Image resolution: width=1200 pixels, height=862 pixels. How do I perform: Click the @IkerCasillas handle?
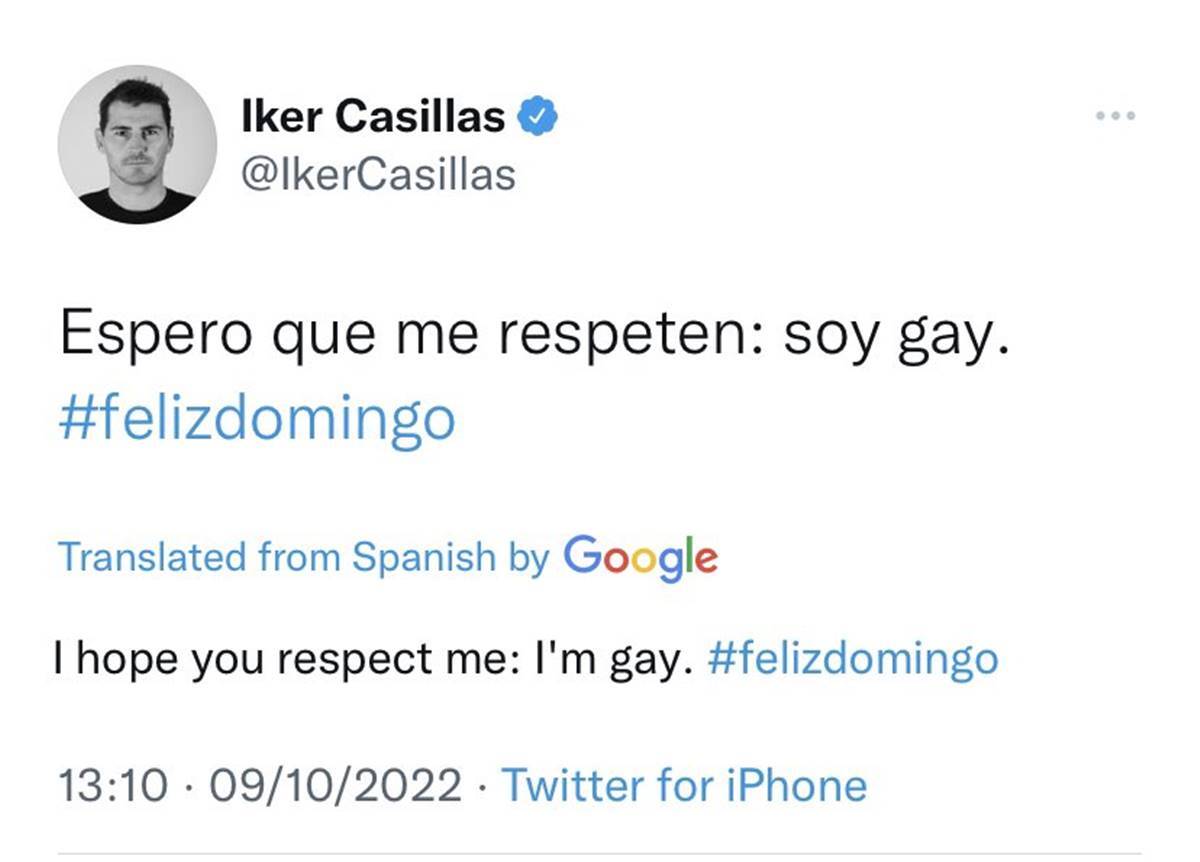(x=379, y=175)
